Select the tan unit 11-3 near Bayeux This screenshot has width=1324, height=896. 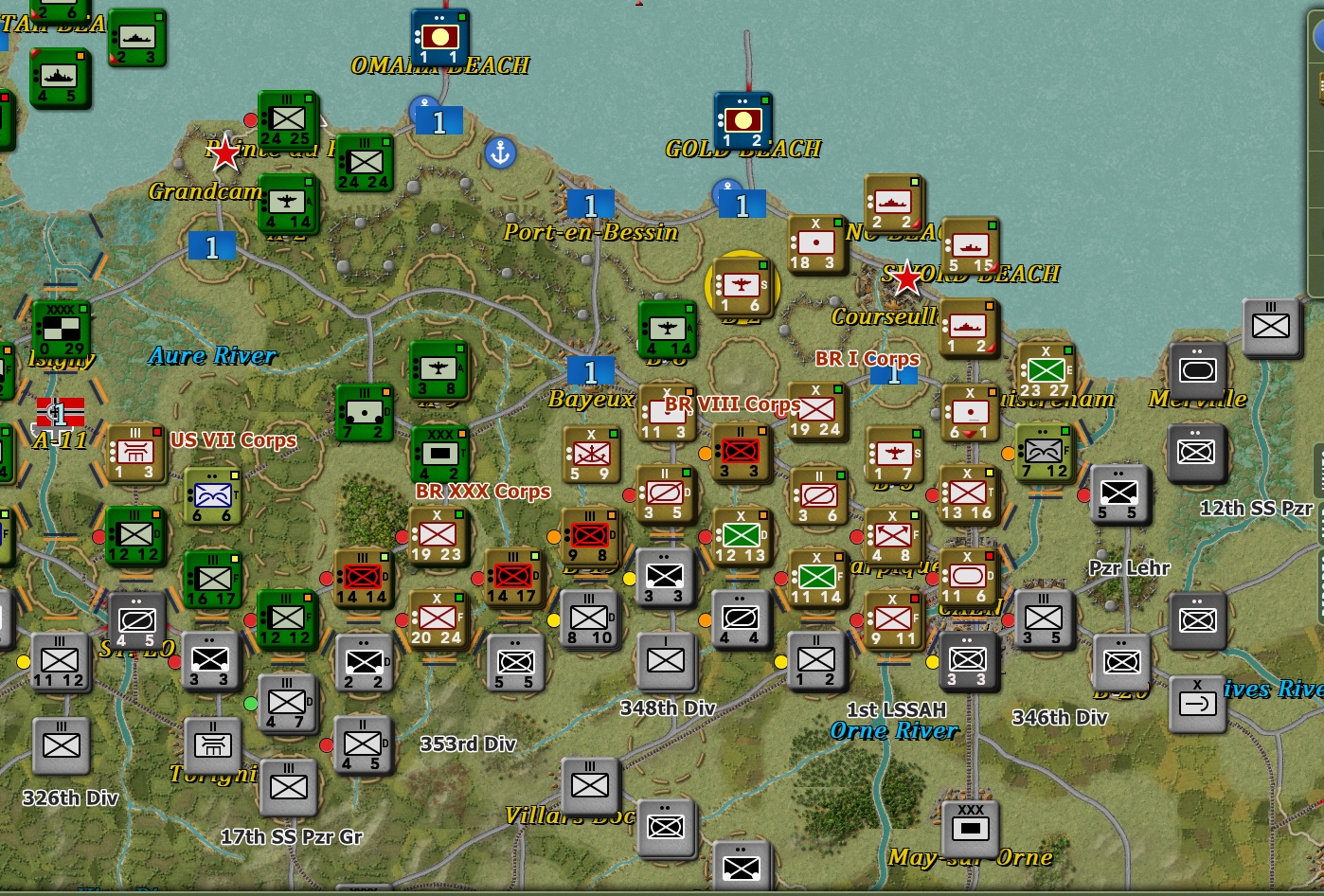pyautogui.click(x=667, y=413)
